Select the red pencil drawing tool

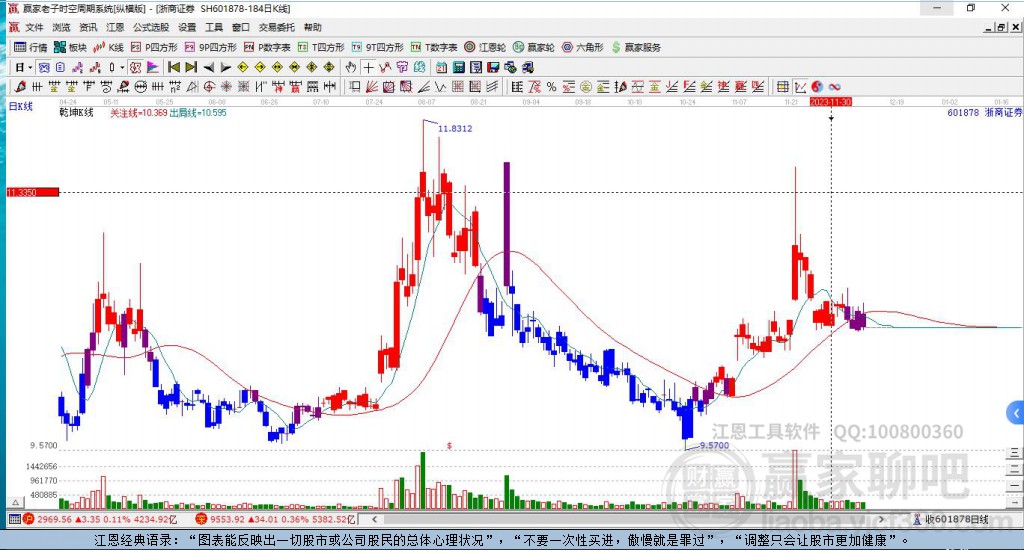coord(20,86)
